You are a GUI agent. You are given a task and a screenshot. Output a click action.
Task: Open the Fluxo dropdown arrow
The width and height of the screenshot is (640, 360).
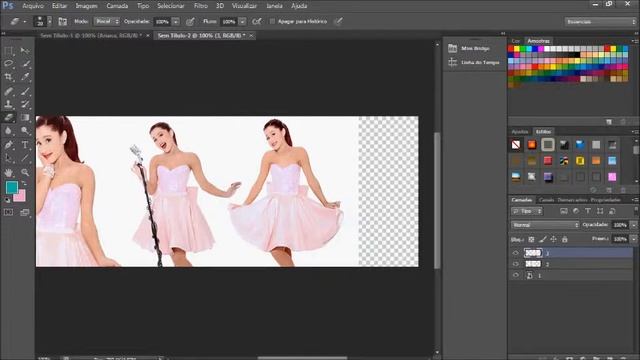point(242,22)
